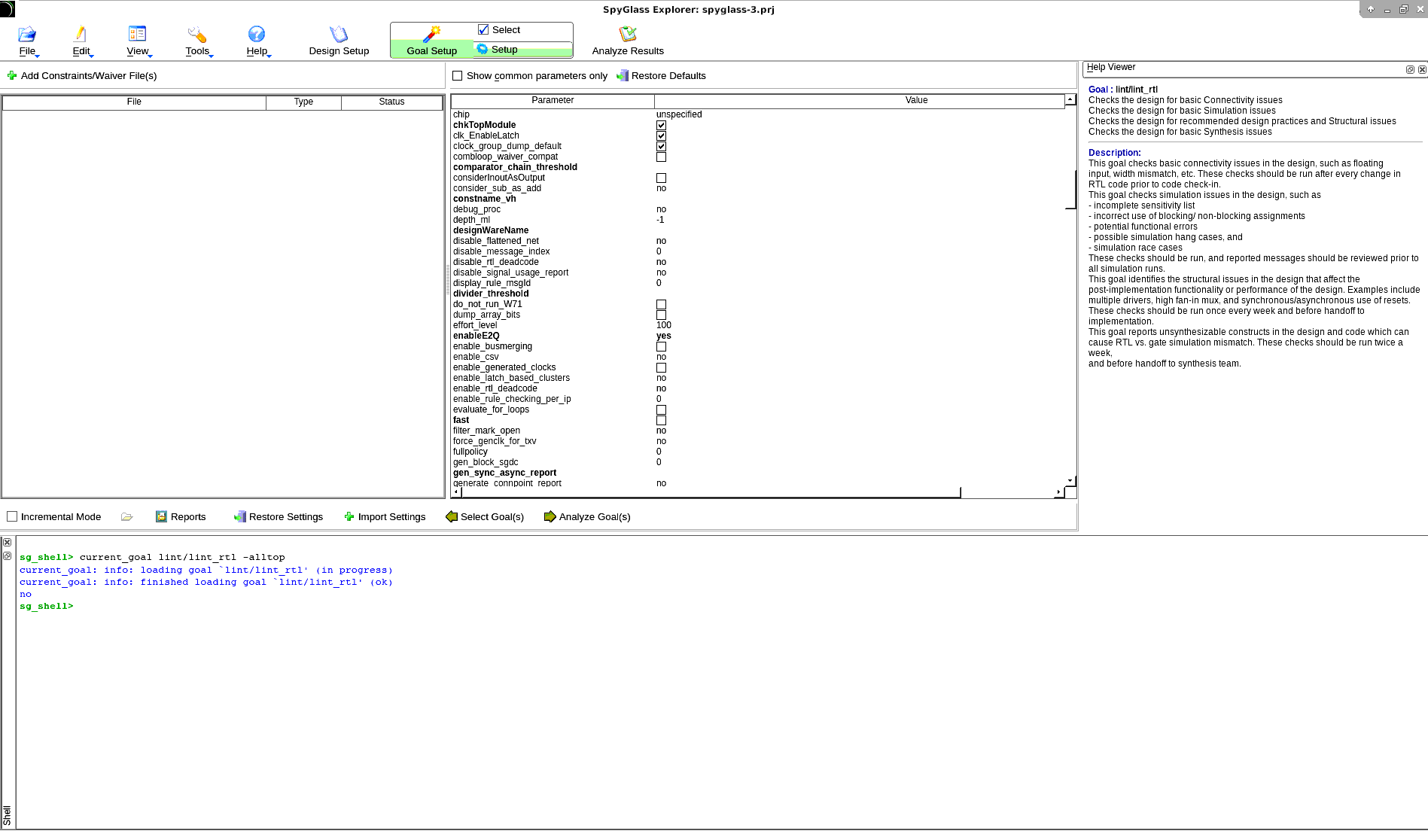Screen dimensions: 1428x840
Task: Open the File menu icon
Action: click(27, 34)
